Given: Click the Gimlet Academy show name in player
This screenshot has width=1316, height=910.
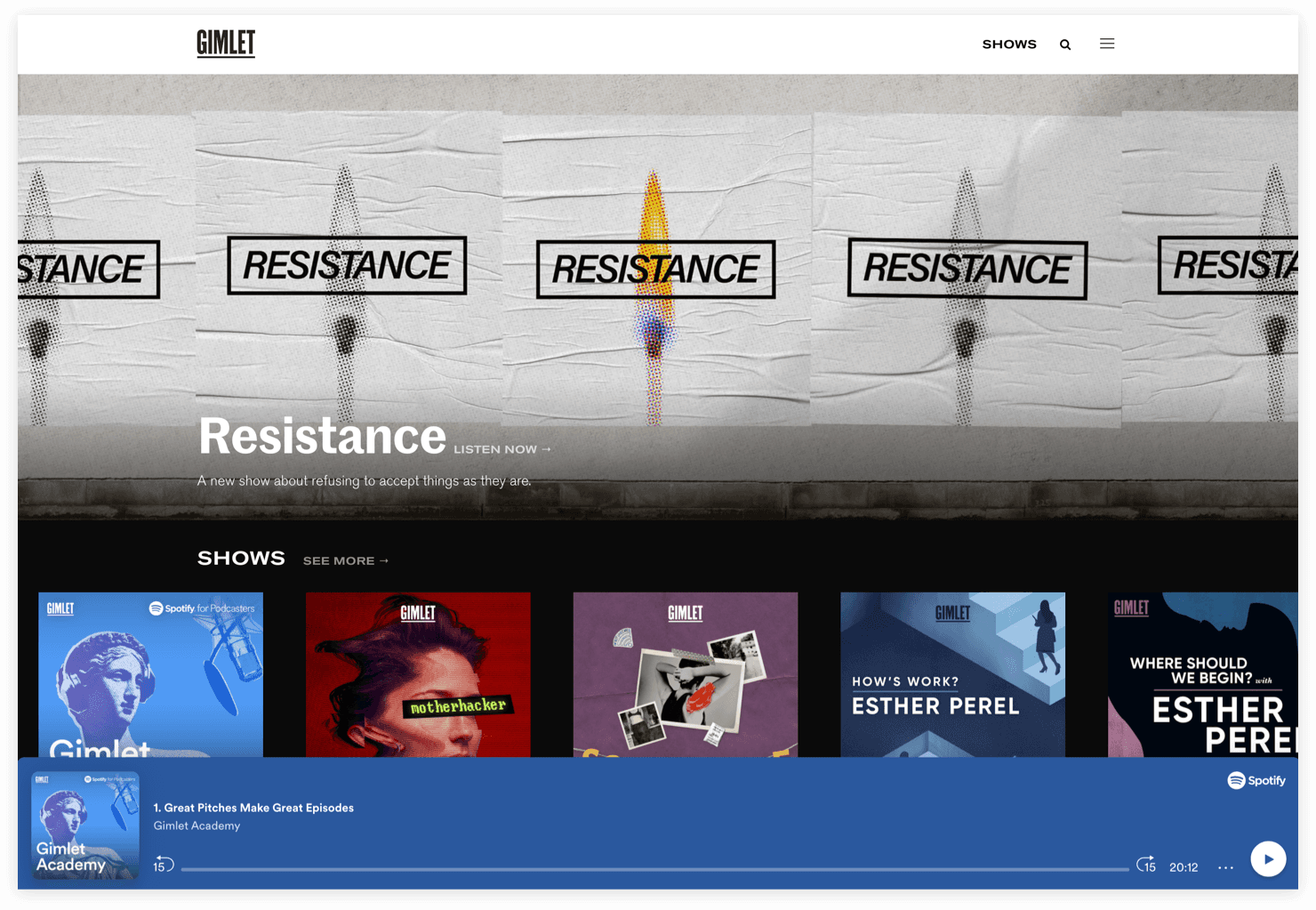Looking at the screenshot, I should 197,825.
